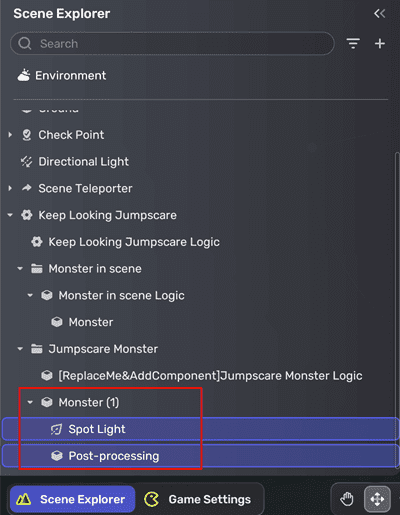Collapse the Scene Explorer panel
Screen dimensions: 400x515
[x=379, y=14]
